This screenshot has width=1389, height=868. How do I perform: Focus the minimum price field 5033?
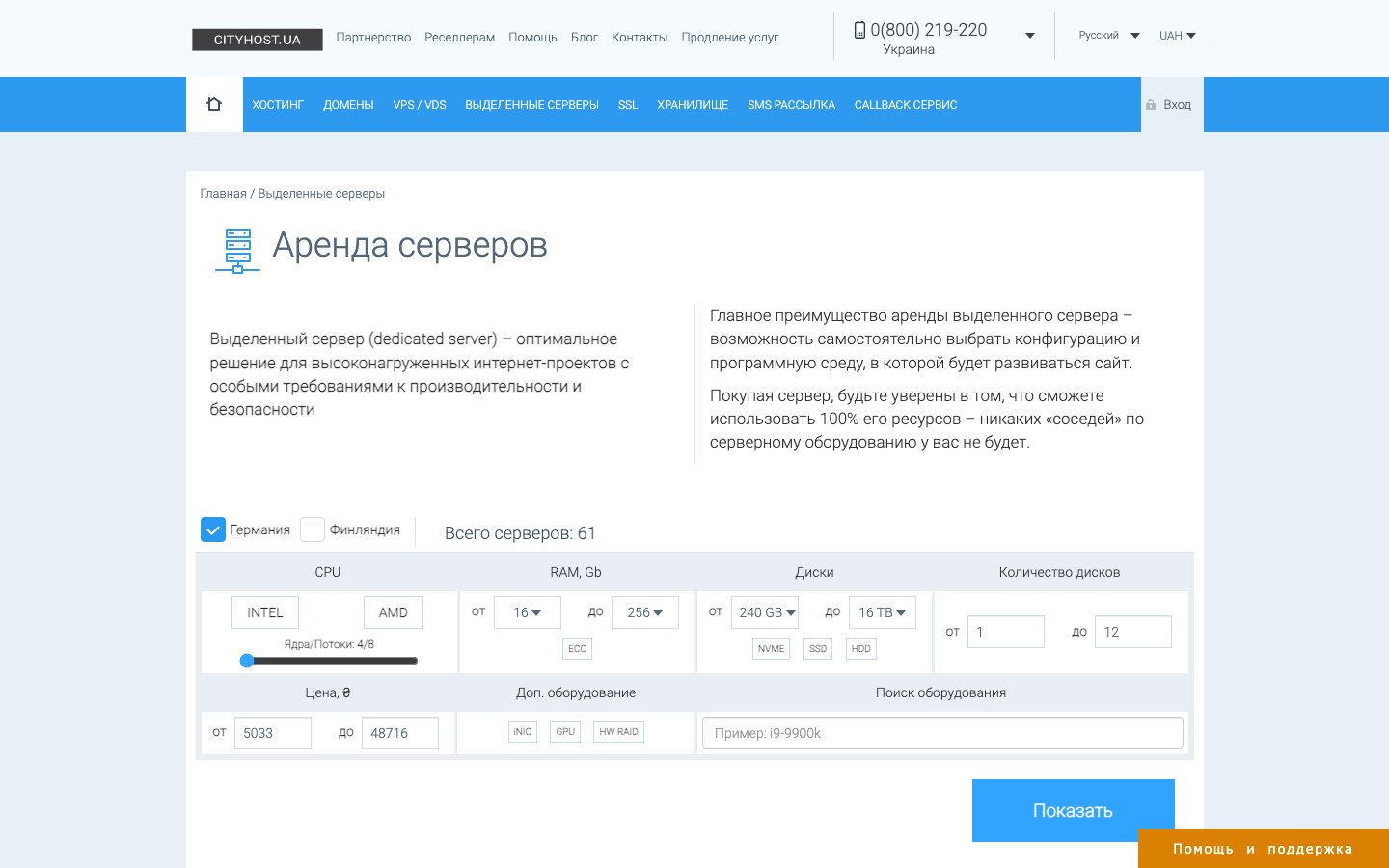click(273, 733)
